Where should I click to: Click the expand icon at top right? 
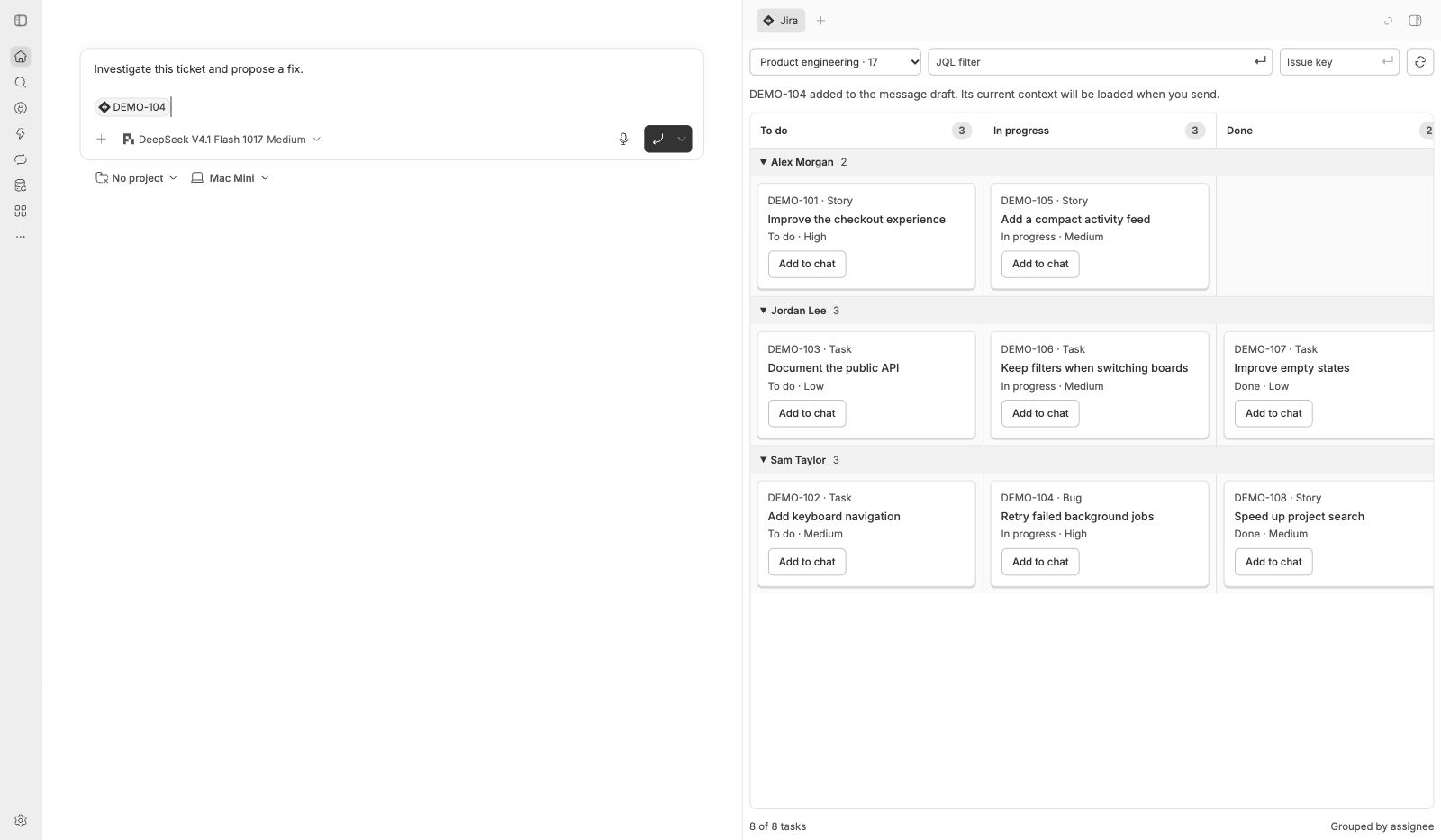1388,21
